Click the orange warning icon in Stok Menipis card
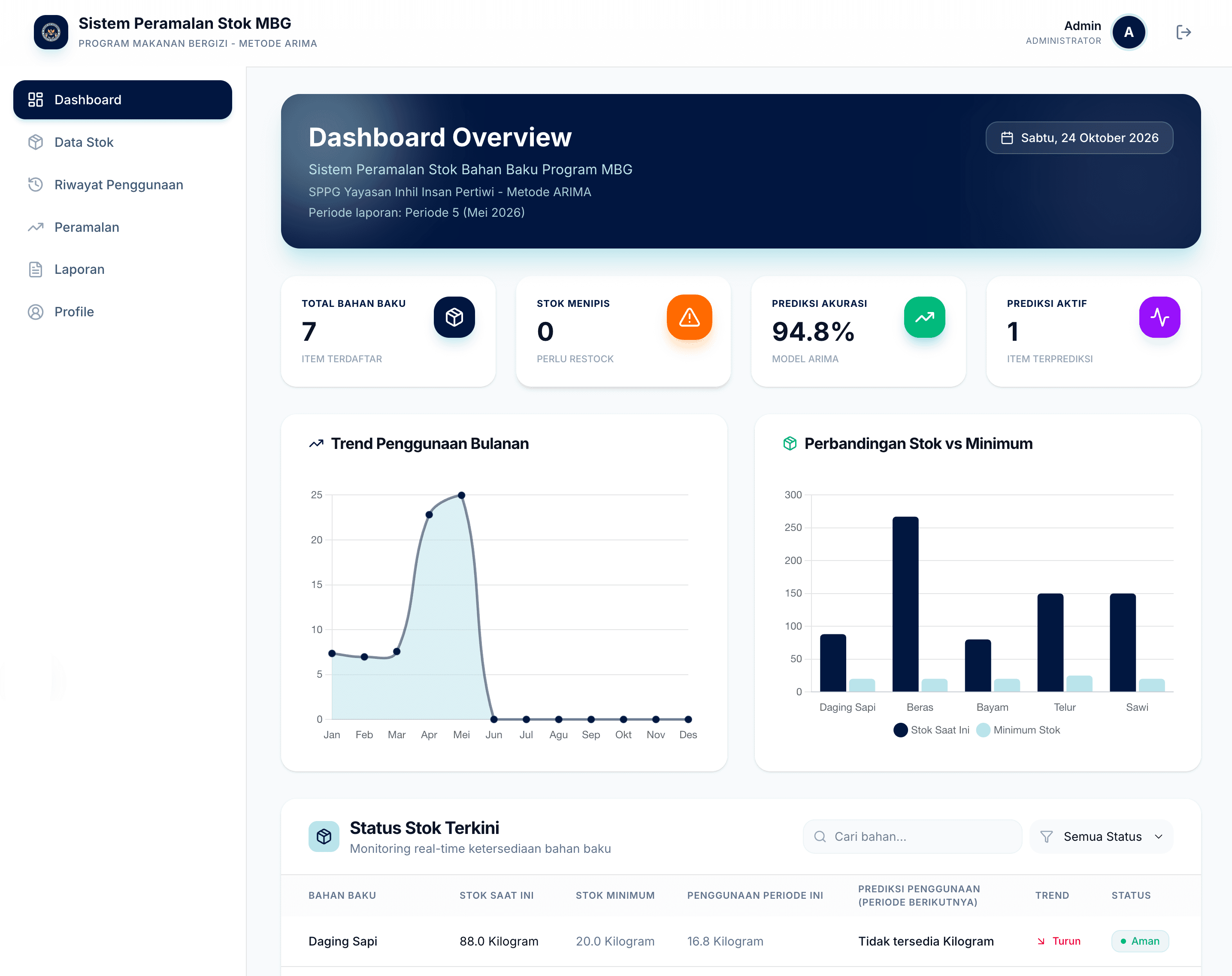Screen dimensions: 1232x976 click(x=690, y=317)
